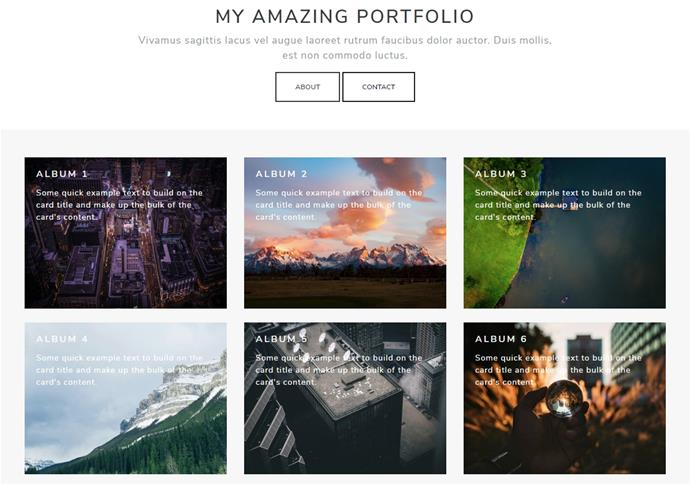690x484 pixels.
Task: Select the ALBUM 3 title text
Action: pos(501,174)
